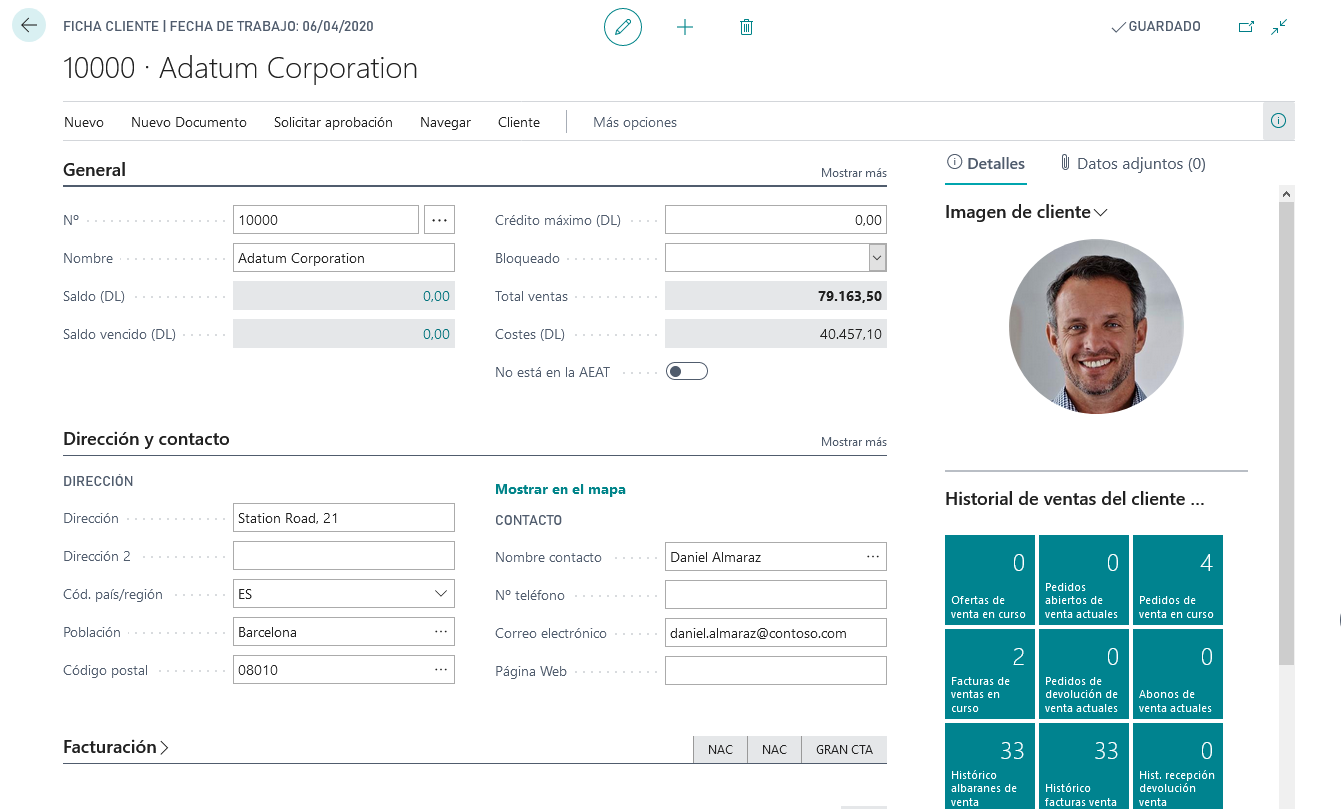Open the Ofertas de venta en curso tile
Screen dimensions: 1341x809
[990, 579]
